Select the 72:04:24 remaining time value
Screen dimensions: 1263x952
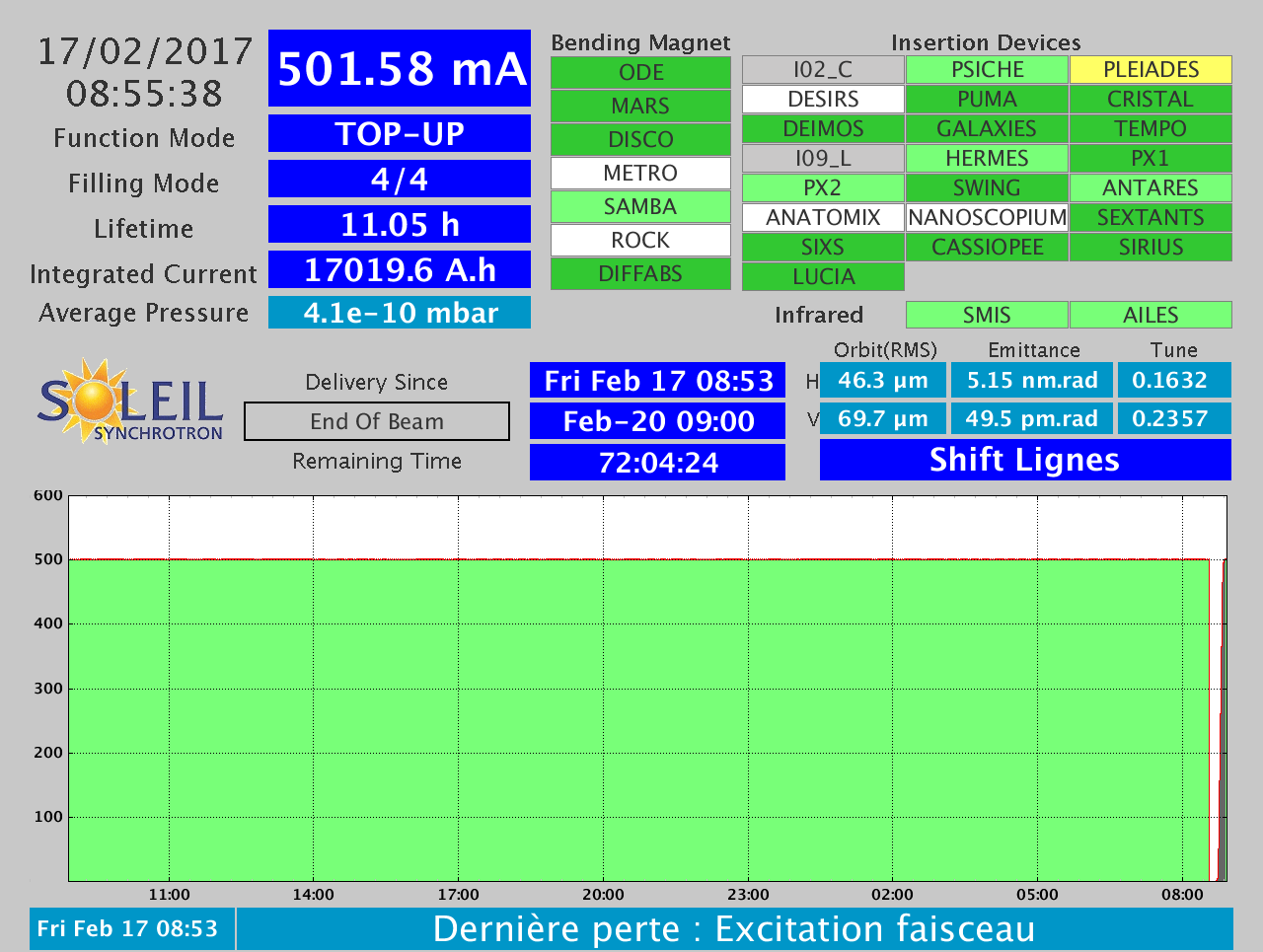point(658,463)
